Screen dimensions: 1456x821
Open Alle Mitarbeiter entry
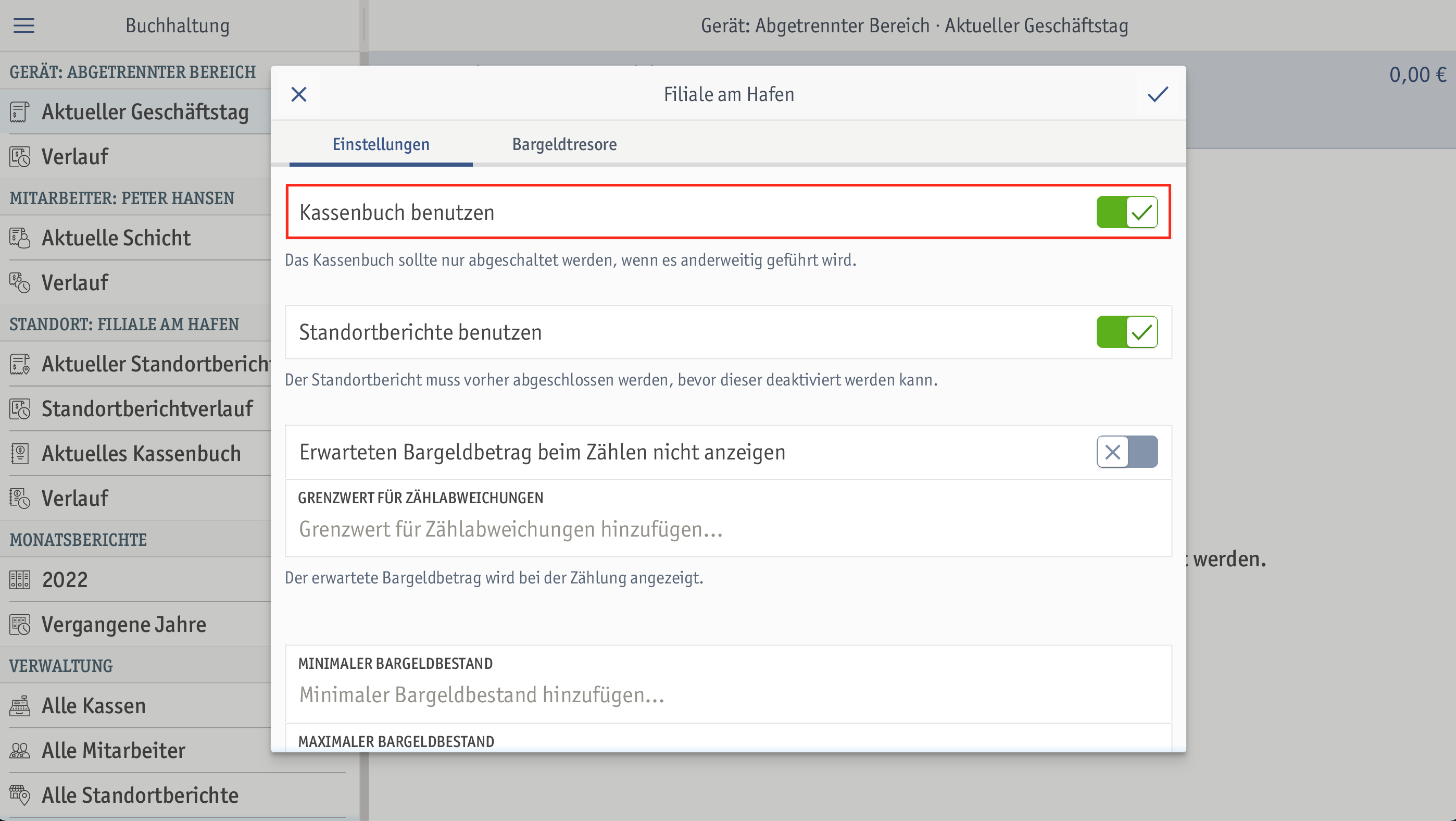(x=113, y=750)
